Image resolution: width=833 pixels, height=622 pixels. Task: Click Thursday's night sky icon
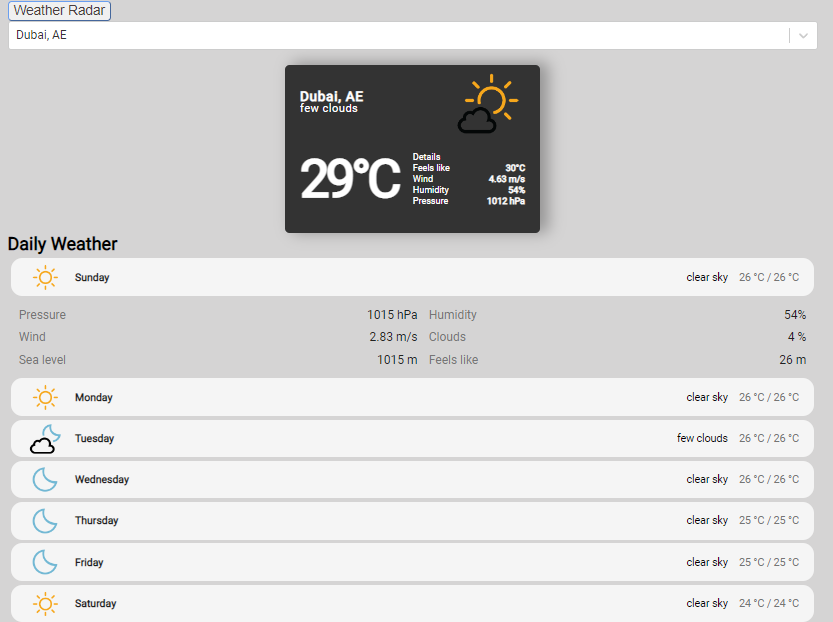pyautogui.click(x=44, y=520)
